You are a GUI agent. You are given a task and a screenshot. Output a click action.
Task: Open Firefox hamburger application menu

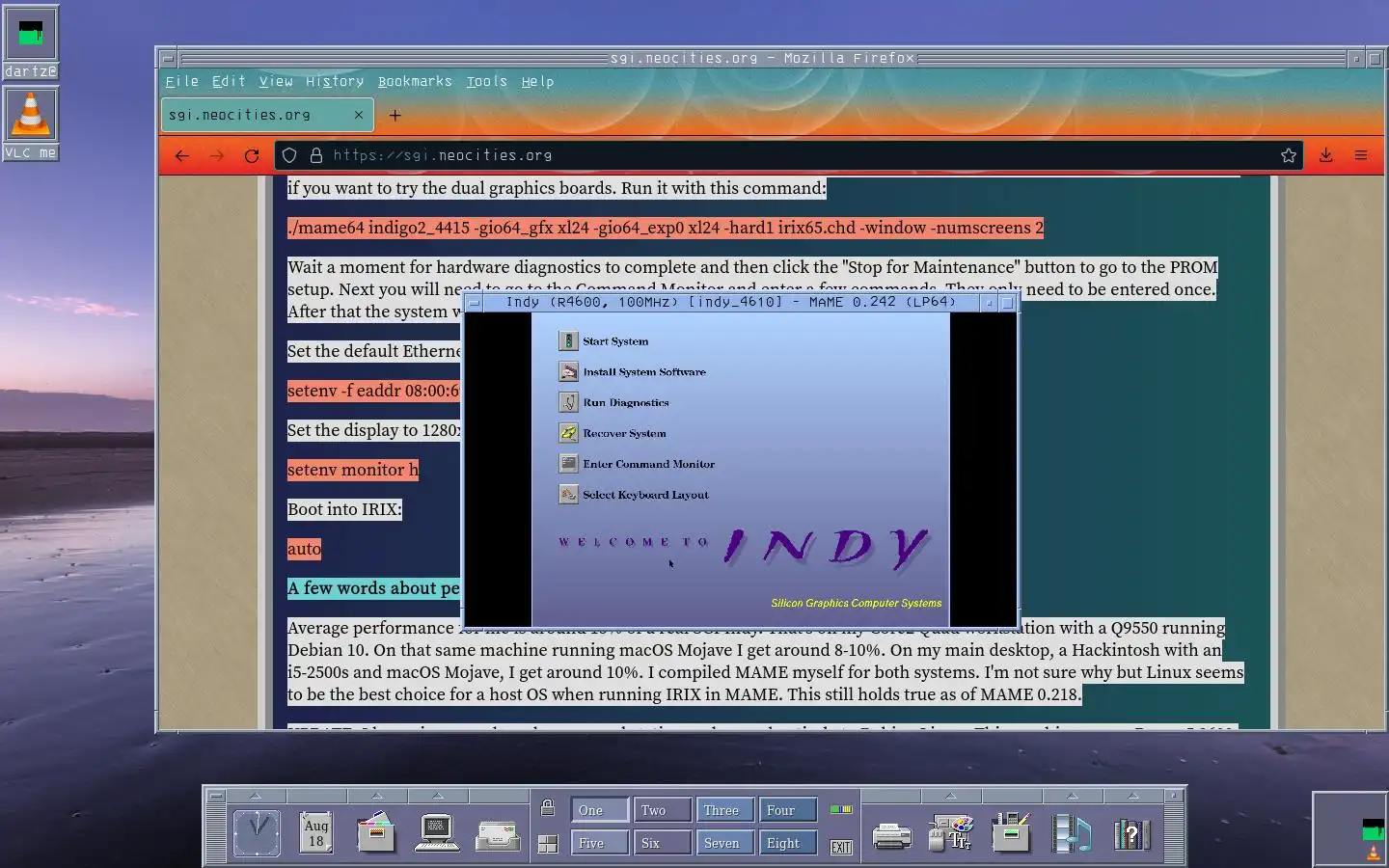pyautogui.click(x=1361, y=155)
